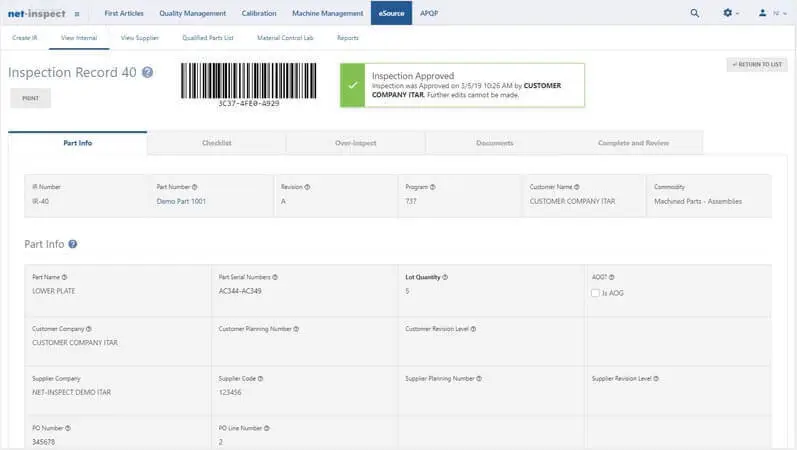The image size is (797, 450).
Task: Click Return to List button
Action: [757, 64]
